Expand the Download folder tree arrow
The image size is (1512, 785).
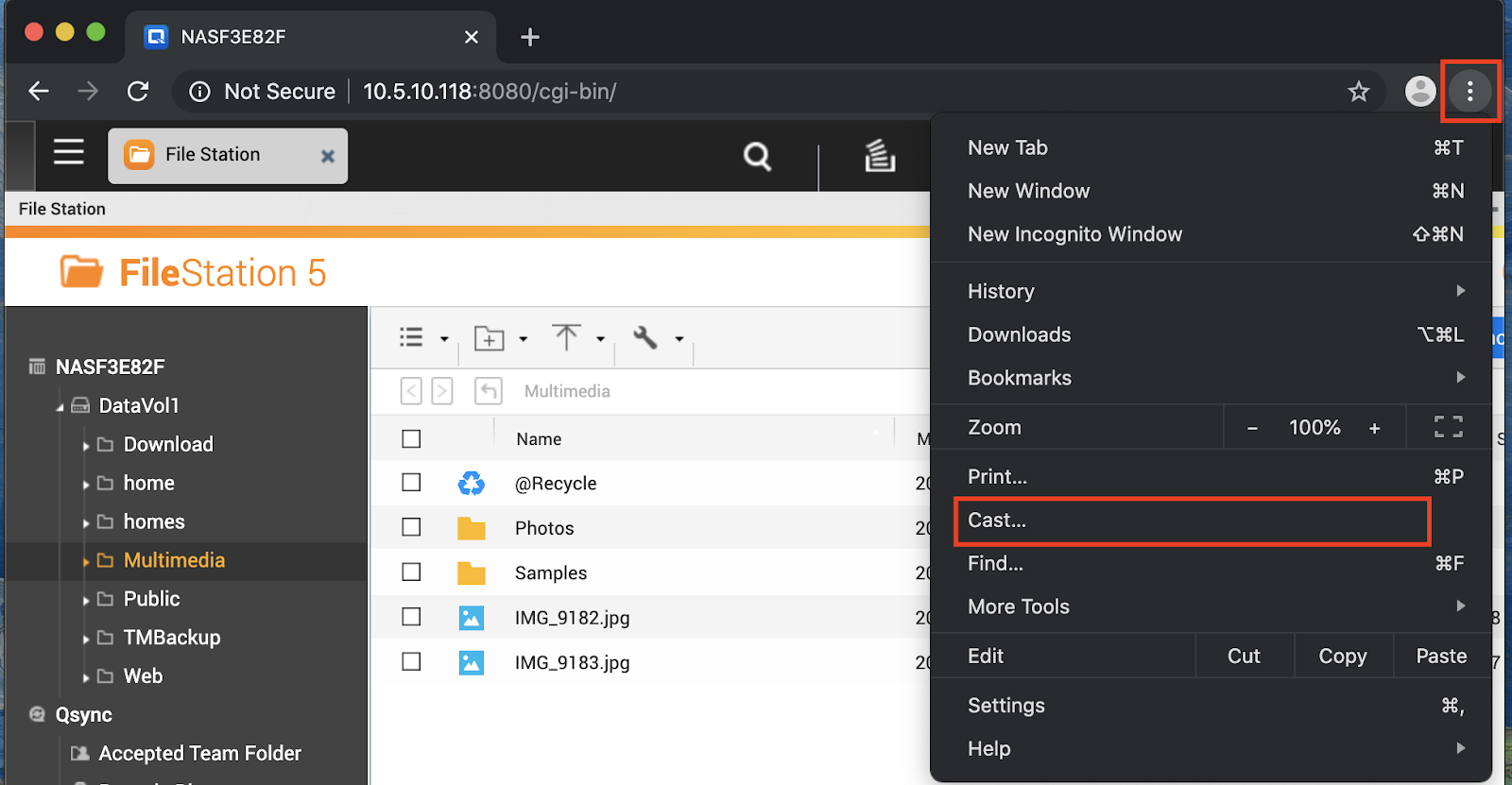[x=86, y=446]
